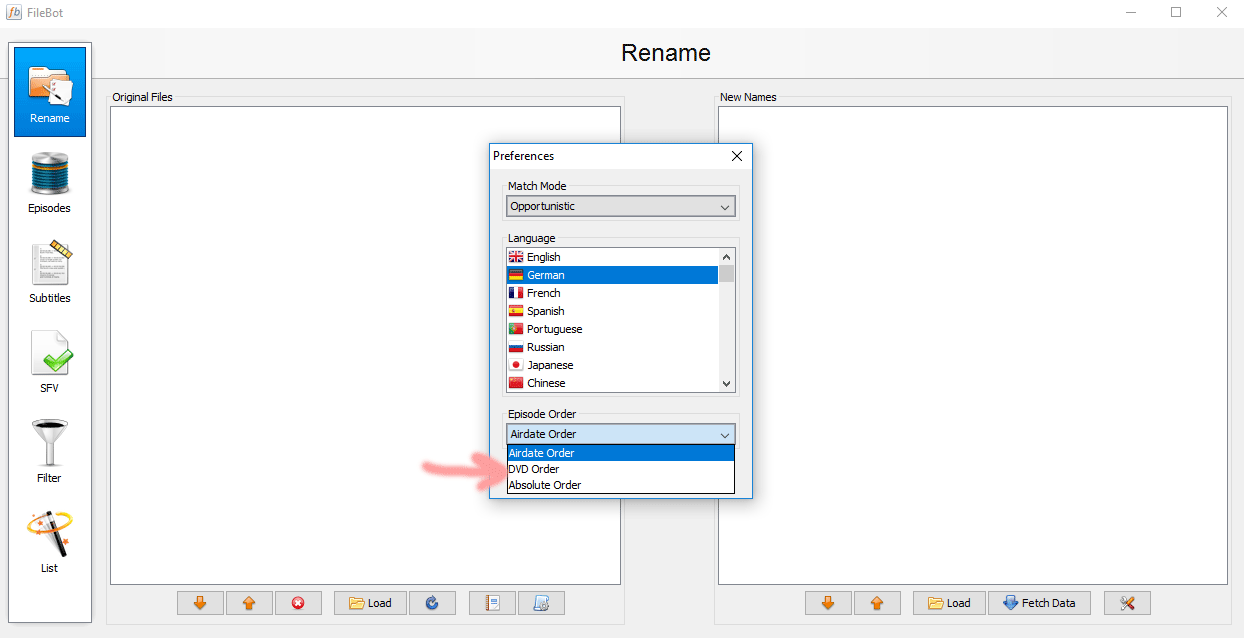
Task: Choose DVD Order option
Action: pos(621,469)
